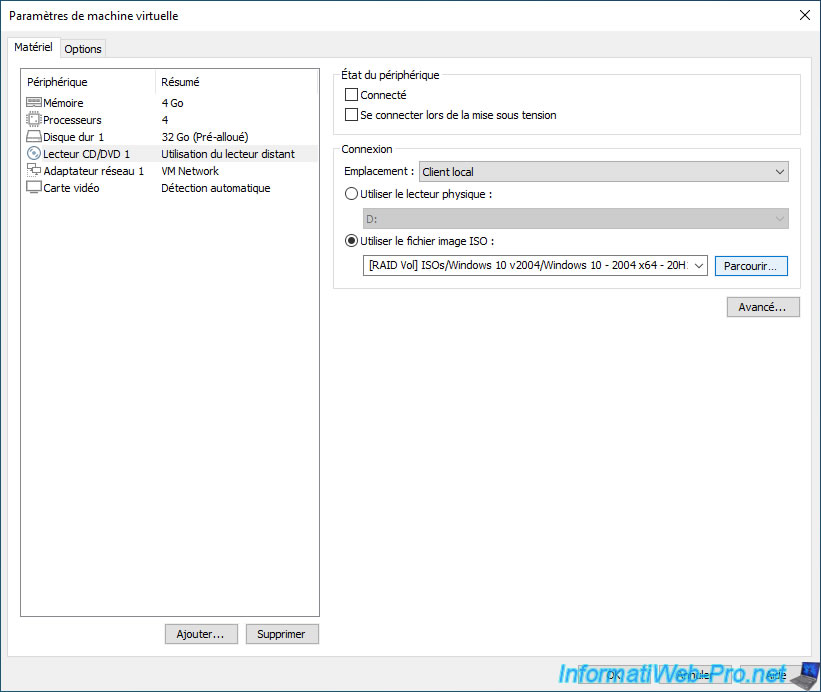
Task: Open the physical drive D: dropdown
Action: click(575, 219)
